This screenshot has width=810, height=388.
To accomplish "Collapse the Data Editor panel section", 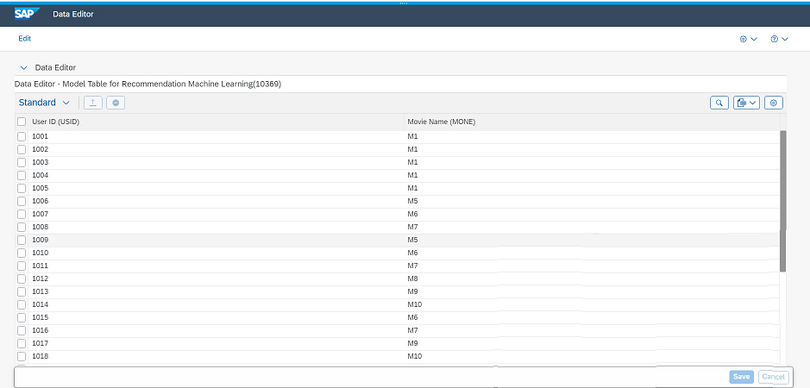I will coord(23,68).
